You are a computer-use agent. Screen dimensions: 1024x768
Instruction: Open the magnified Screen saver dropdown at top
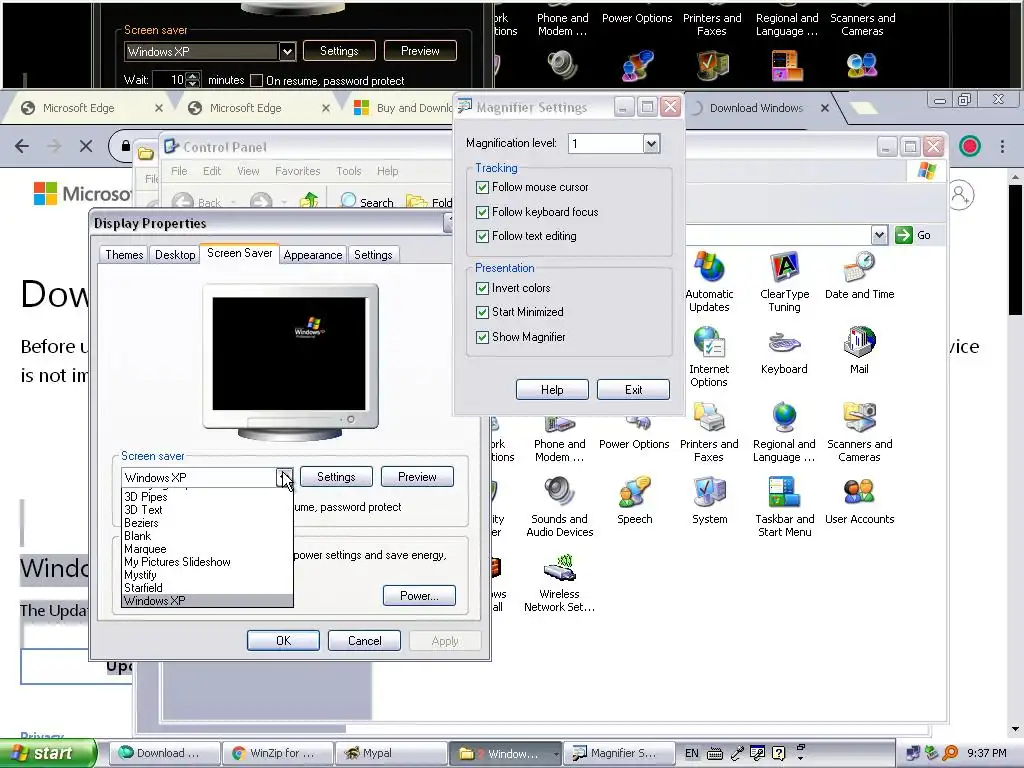[287, 51]
